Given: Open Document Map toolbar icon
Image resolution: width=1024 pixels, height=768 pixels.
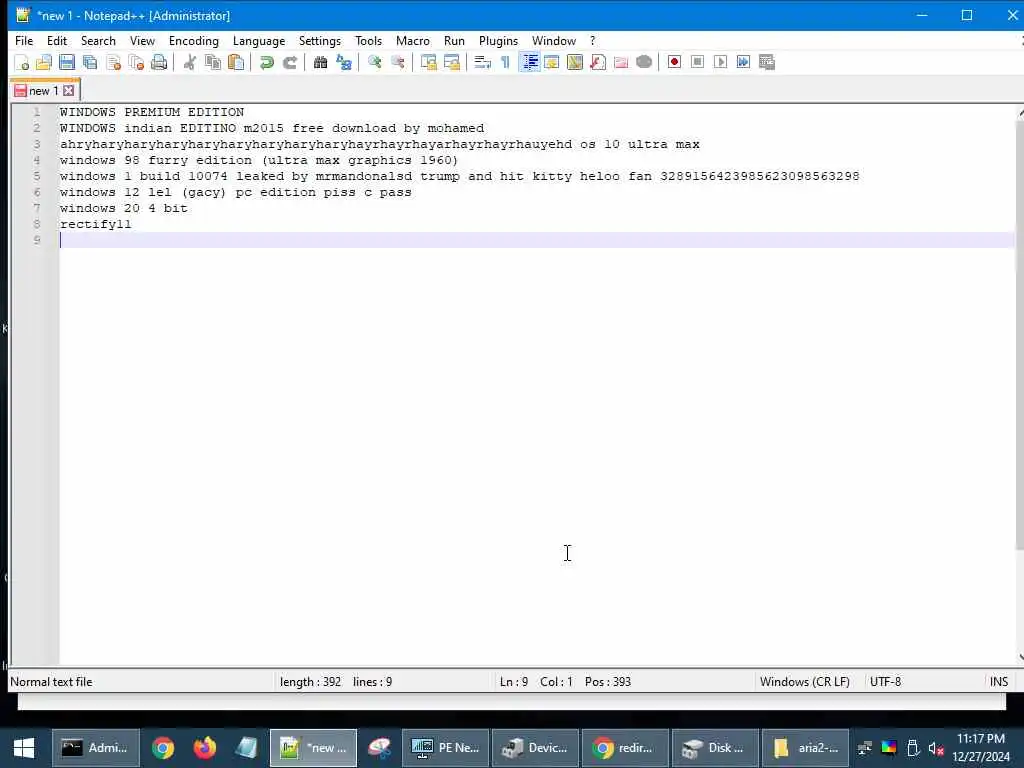Looking at the screenshot, I should coord(575,62).
